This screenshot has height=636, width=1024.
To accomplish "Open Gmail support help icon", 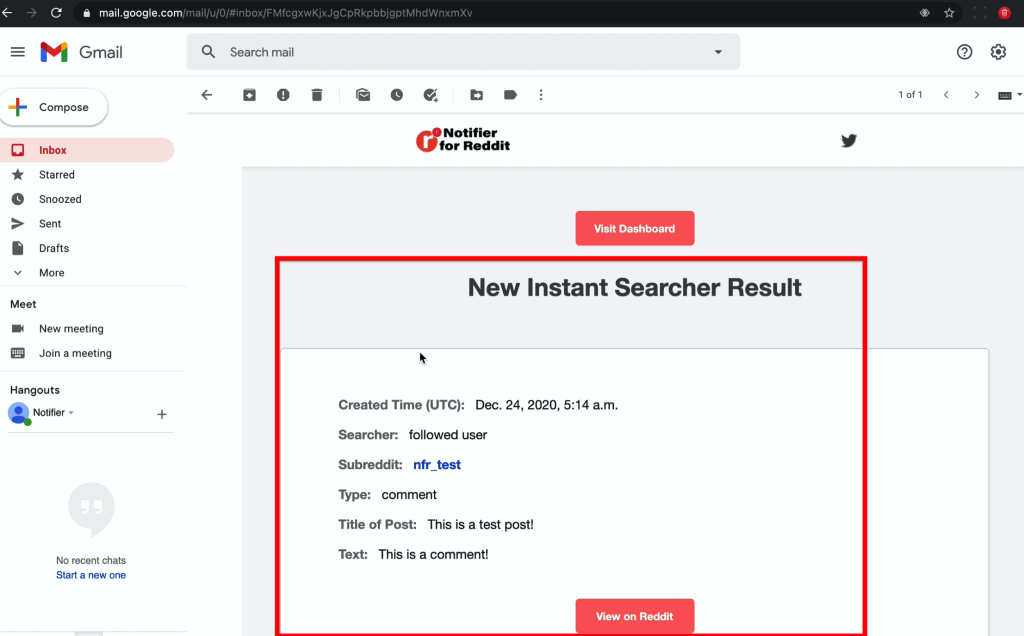I will click(964, 52).
